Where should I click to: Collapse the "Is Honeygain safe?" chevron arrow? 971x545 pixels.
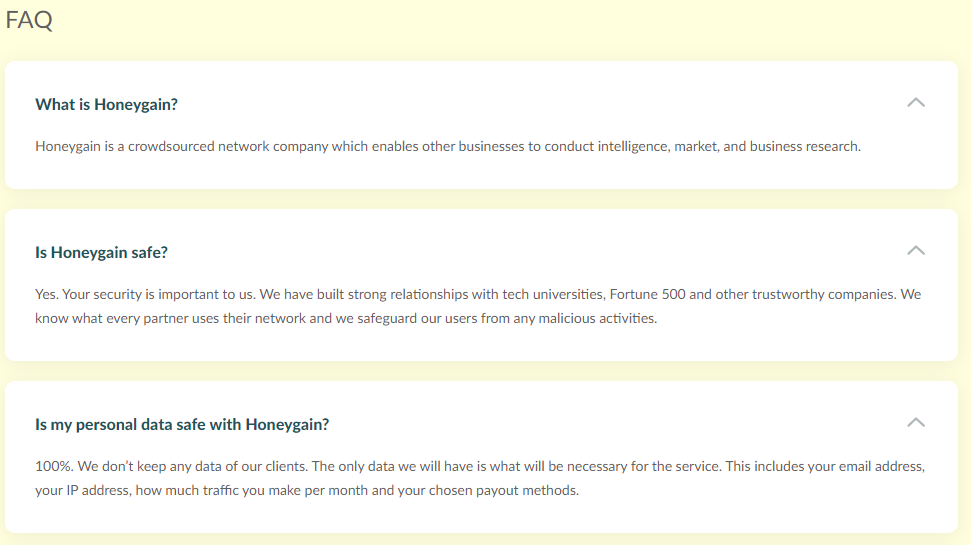point(915,251)
